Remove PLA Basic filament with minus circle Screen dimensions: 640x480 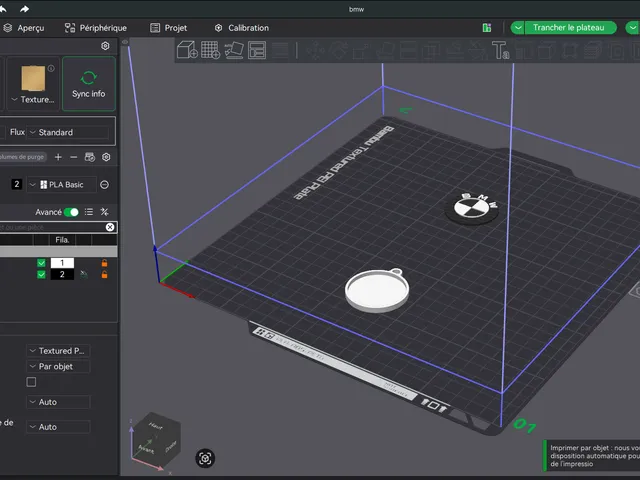pyautogui.click(x=104, y=184)
